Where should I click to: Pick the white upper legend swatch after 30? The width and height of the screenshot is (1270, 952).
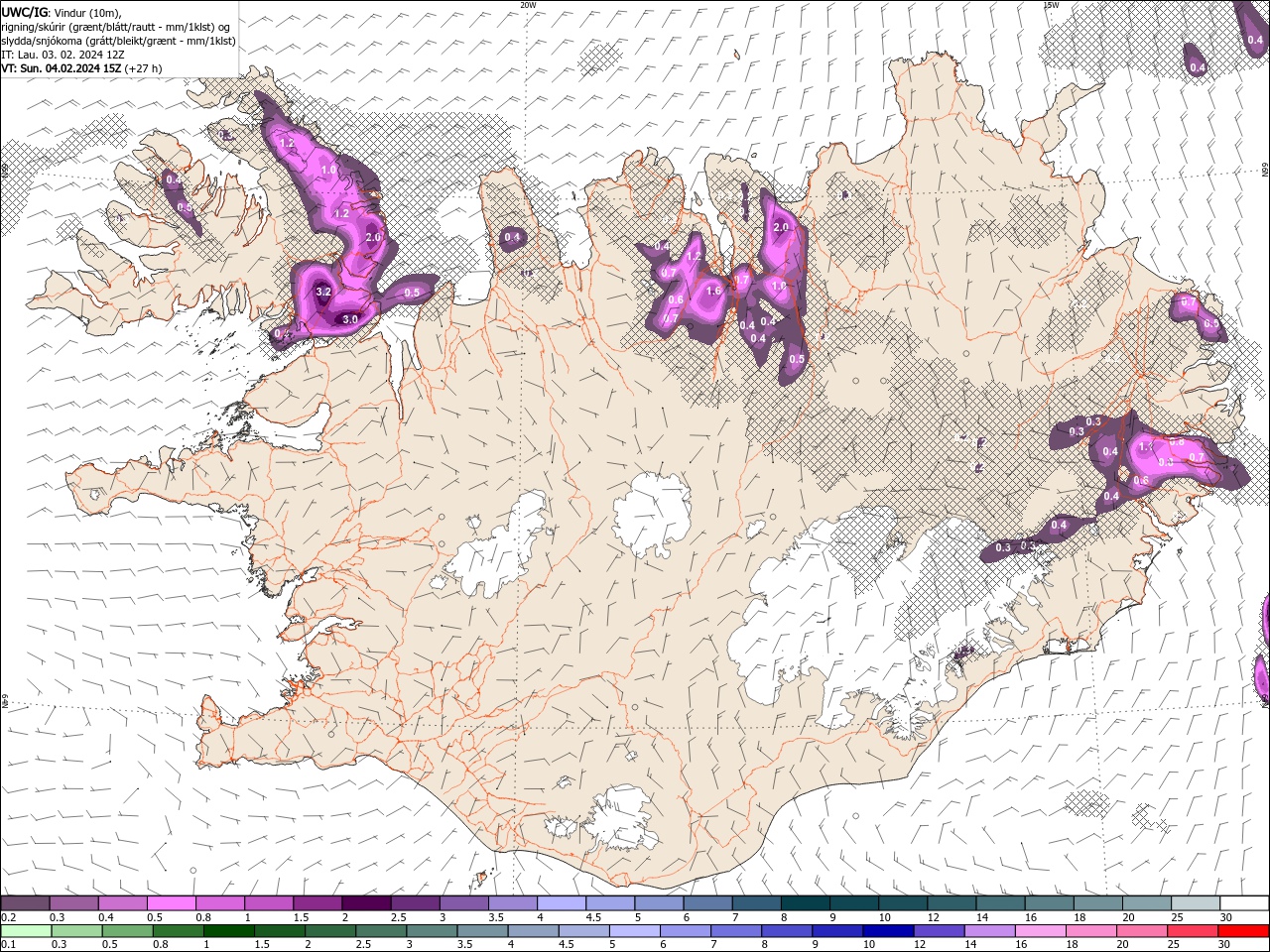pos(1244,903)
